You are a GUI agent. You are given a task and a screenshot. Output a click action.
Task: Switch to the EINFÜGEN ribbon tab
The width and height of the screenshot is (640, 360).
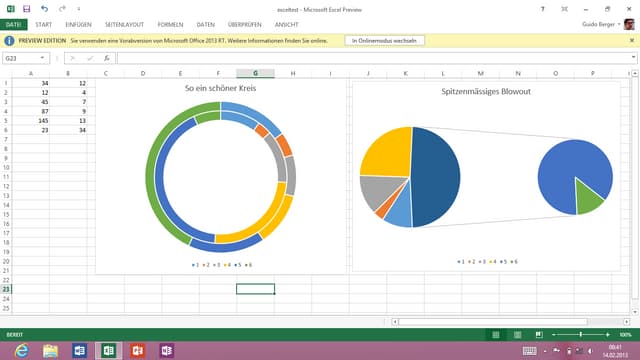point(78,24)
